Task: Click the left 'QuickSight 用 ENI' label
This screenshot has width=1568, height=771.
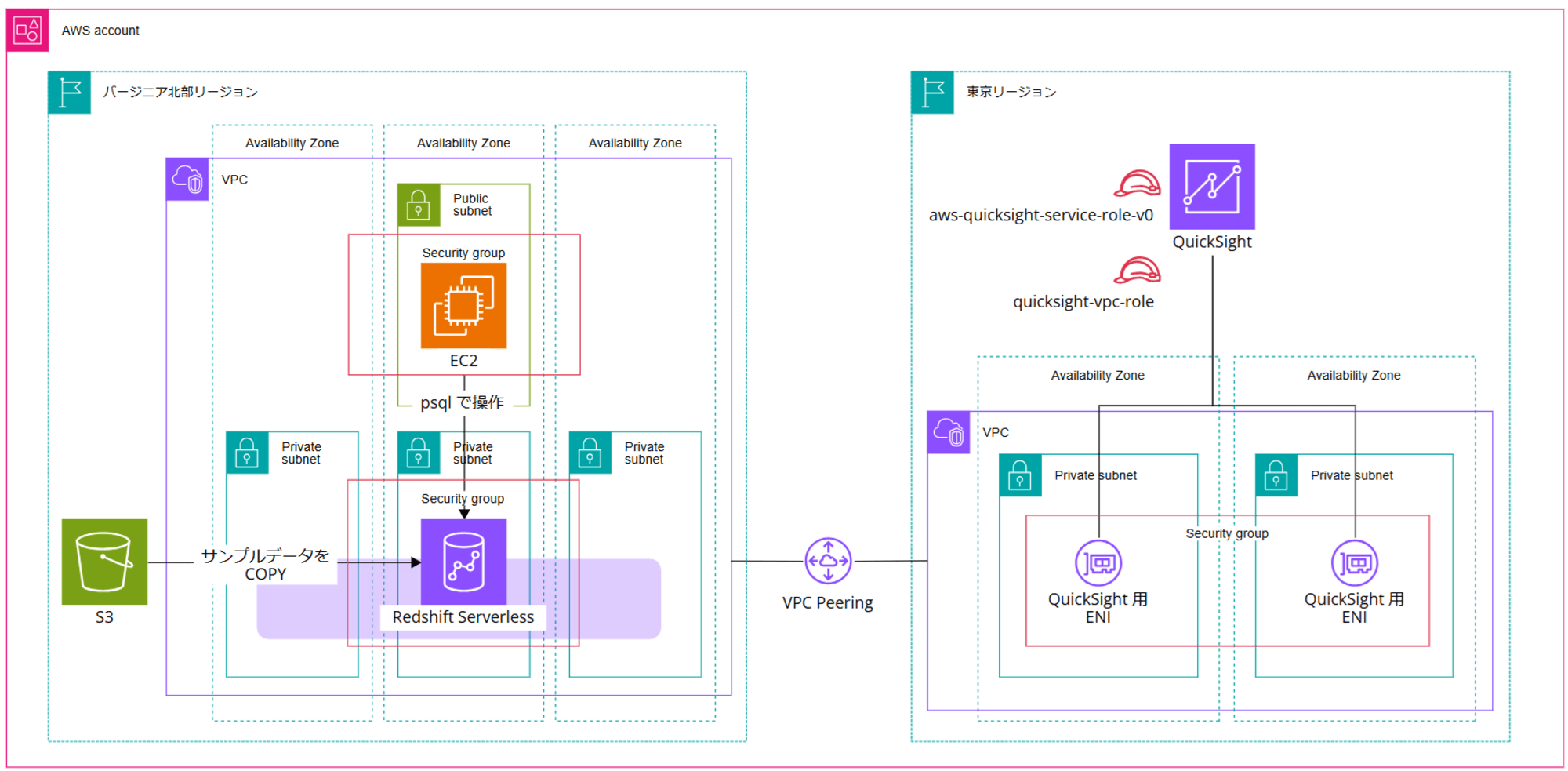Action: click(1098, 608)
